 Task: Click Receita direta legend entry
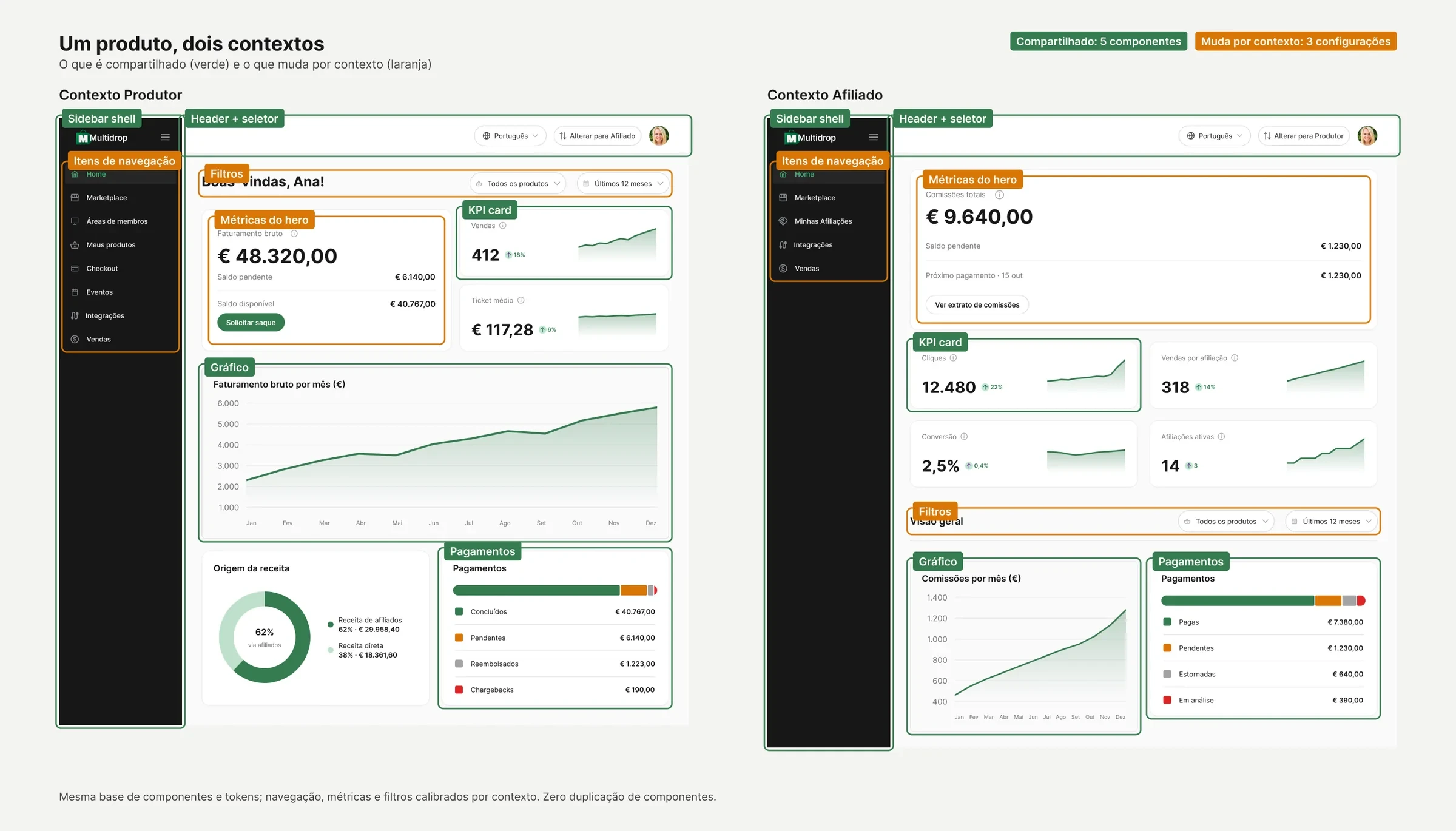pos(363,650)
